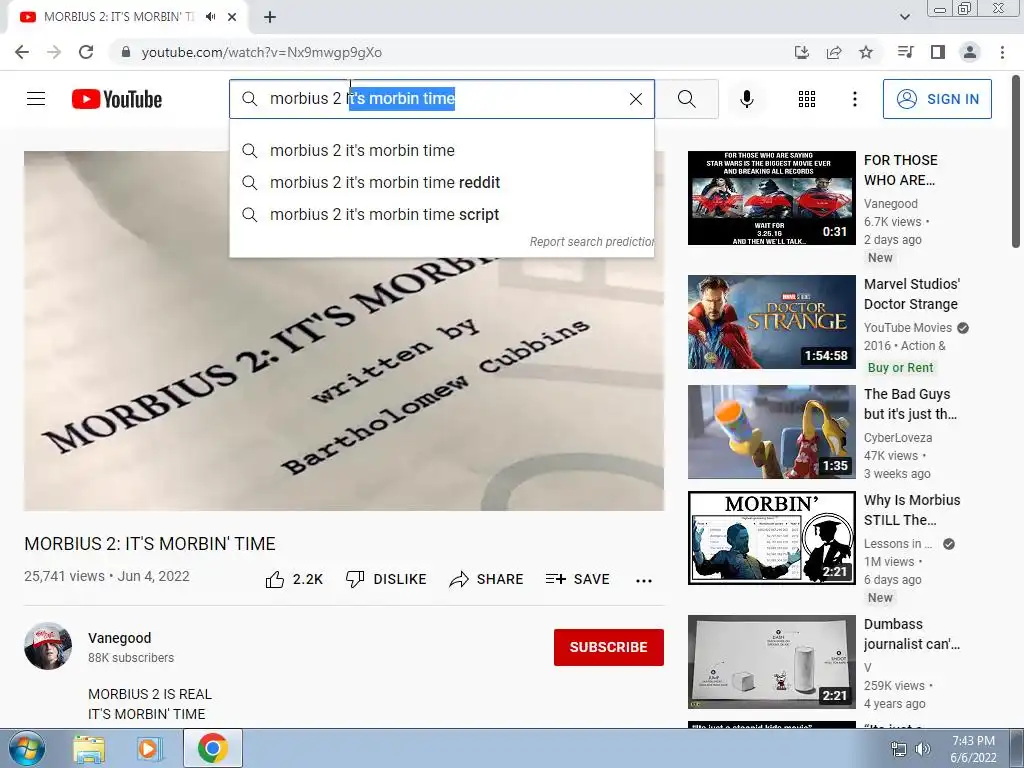Click "The Bad Guys but it's just" title

910,404
